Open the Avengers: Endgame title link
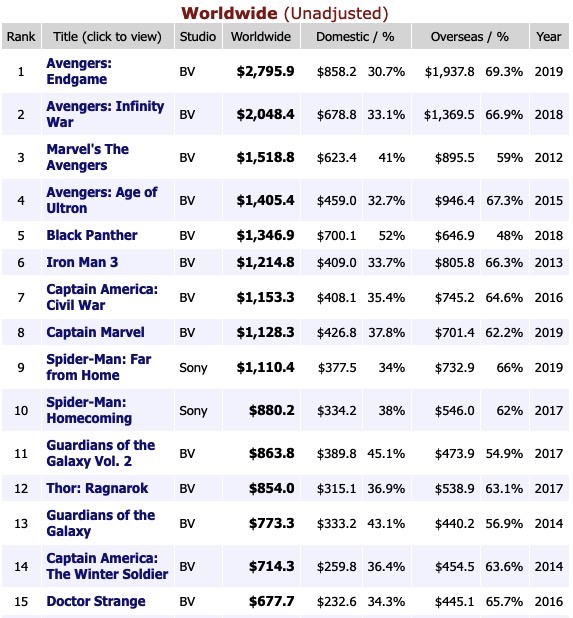The image size is (573, 618). pyautogui.click(x=79, y=71)
